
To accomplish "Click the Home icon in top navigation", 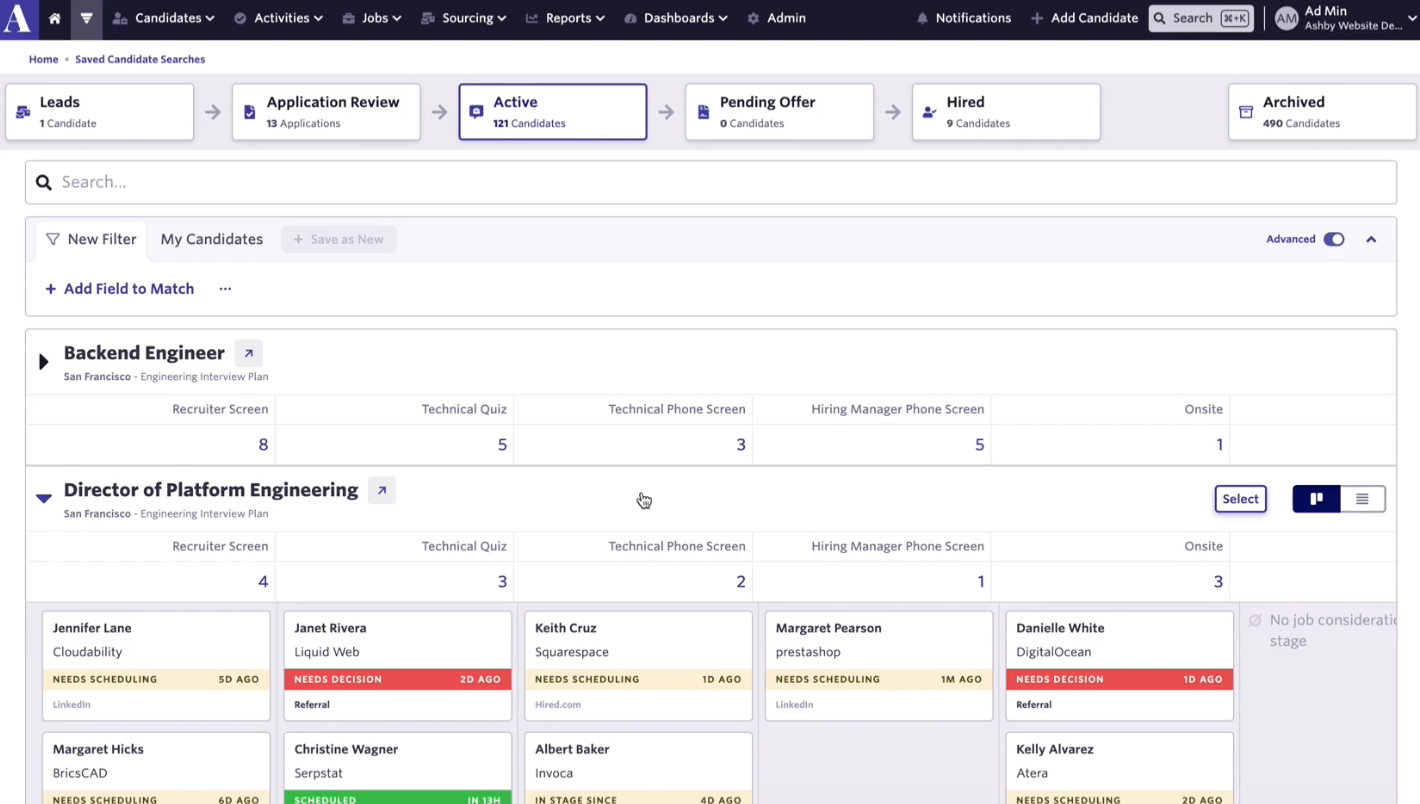I will coord(55,18).
